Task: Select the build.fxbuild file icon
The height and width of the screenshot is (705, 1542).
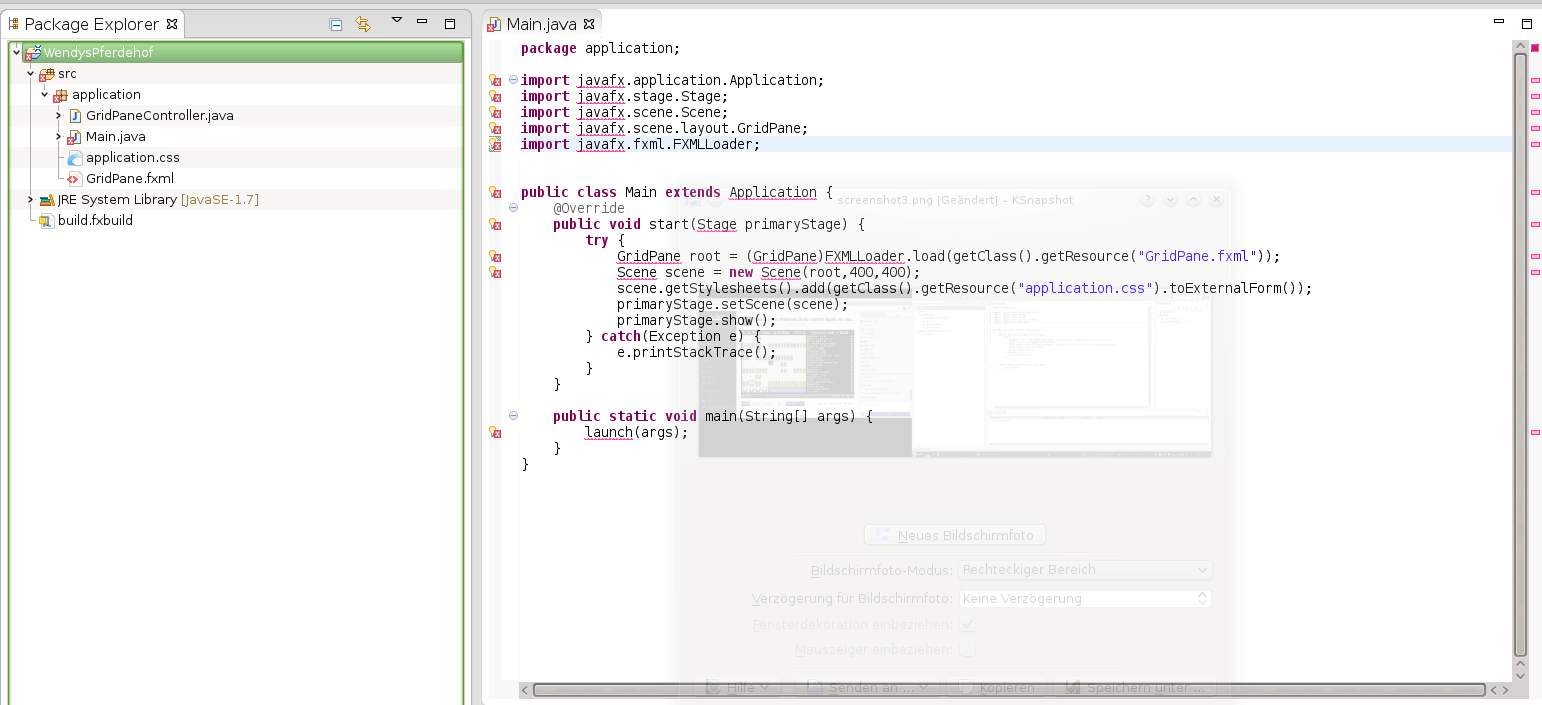Action: (46, 221)
